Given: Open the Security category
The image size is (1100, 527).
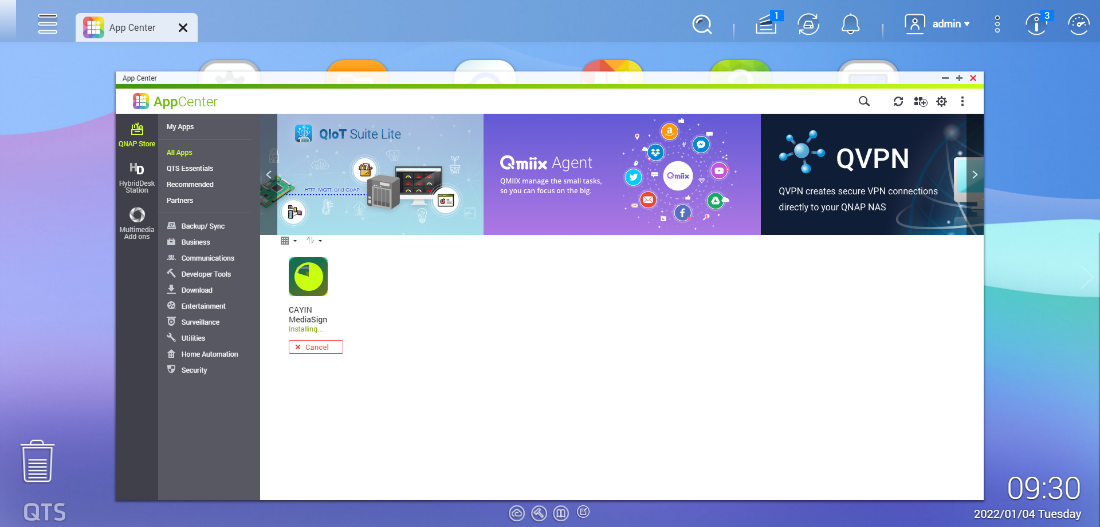Looking at the screenshot, I should tap(187, 370).
